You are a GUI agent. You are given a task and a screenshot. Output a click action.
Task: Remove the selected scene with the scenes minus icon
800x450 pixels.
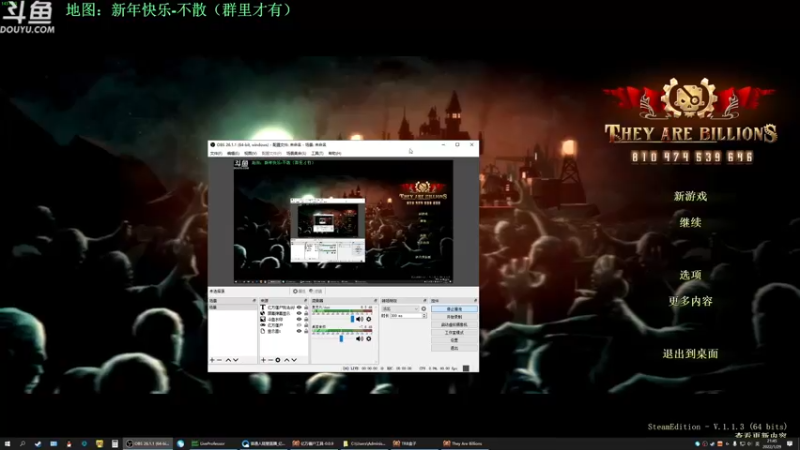coord(219,360)
